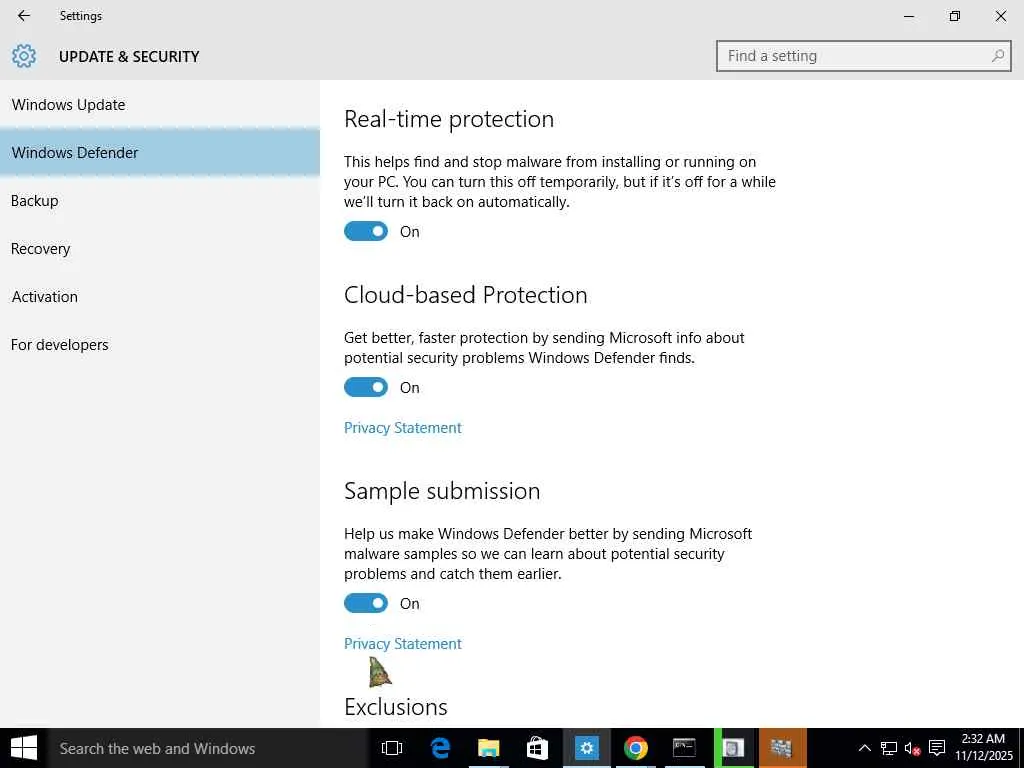Turn off Sample submission toggle
The height and width of the screenshot is (768, 1024).
(x=366, y=603)
